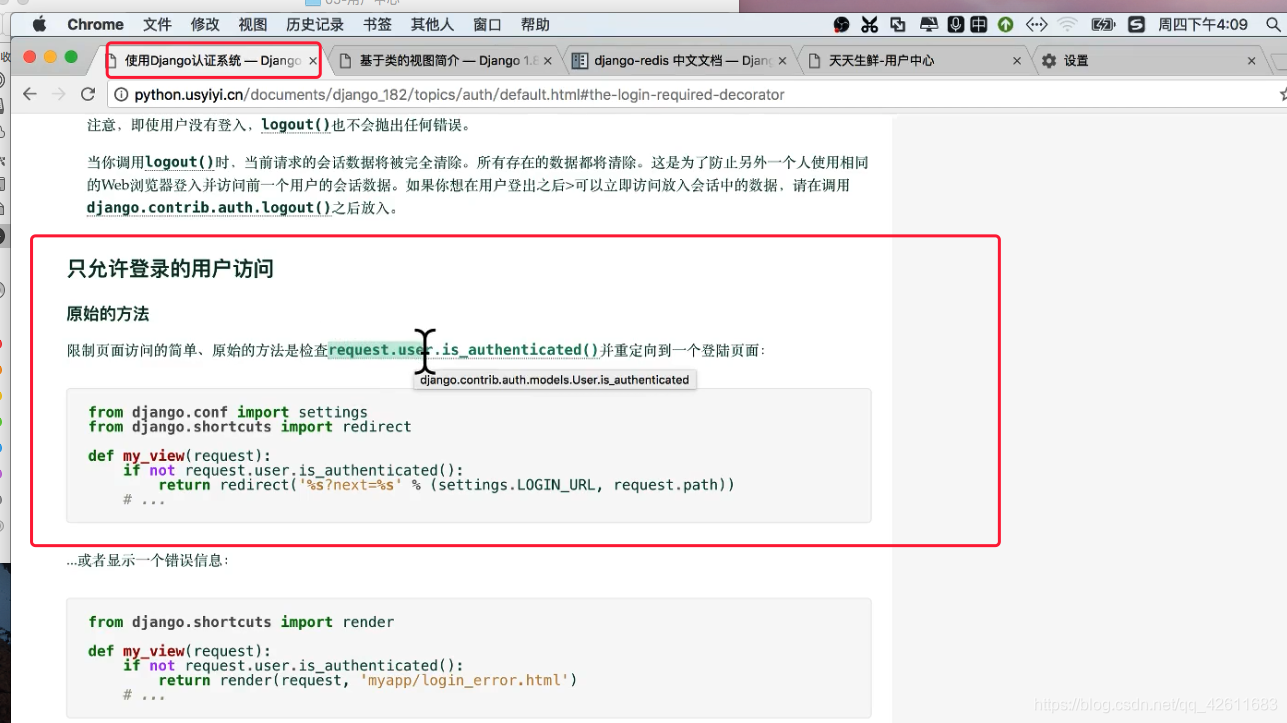Click the browser forward arrow

58,94
